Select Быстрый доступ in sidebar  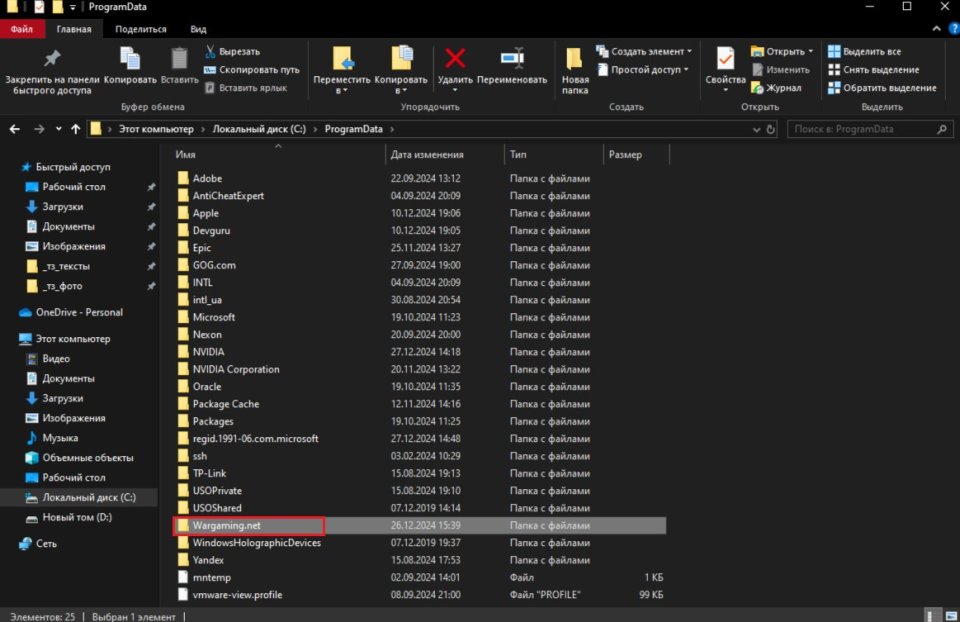point(73,167)
